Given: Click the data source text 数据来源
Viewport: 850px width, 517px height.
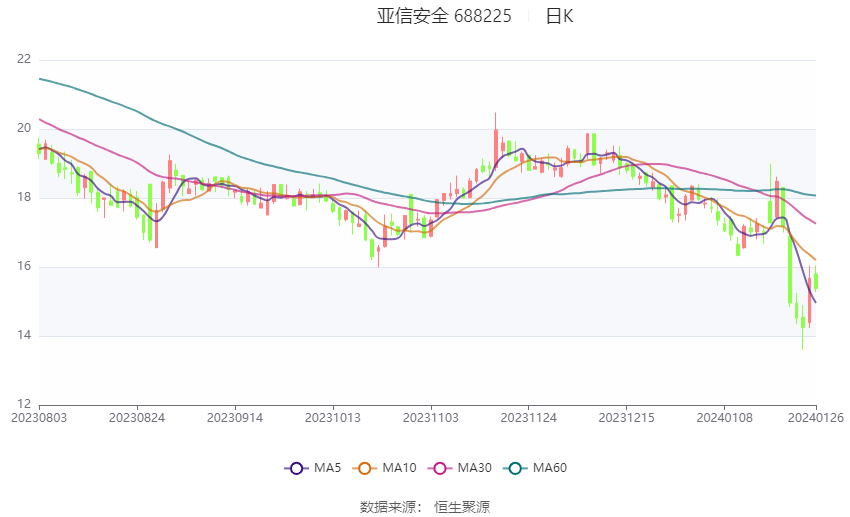Looking at the screenshot, I should click(x=388, y=507).
